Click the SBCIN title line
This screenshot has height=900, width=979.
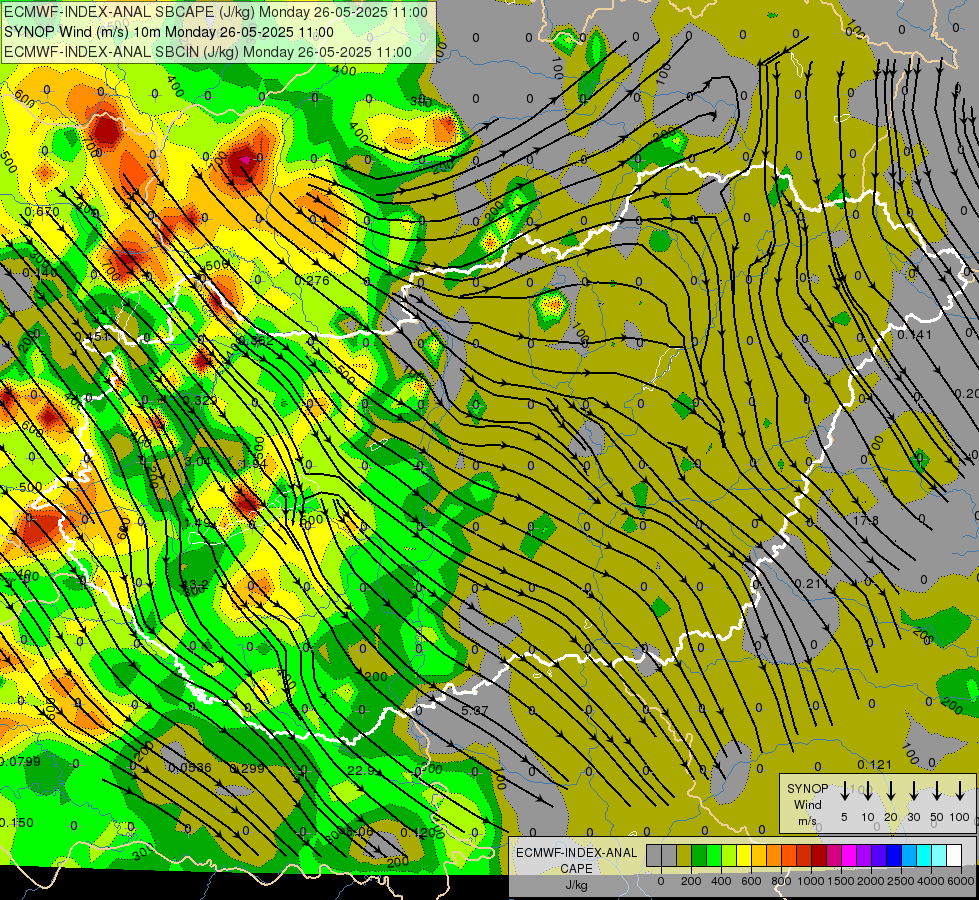click(208, 52)
